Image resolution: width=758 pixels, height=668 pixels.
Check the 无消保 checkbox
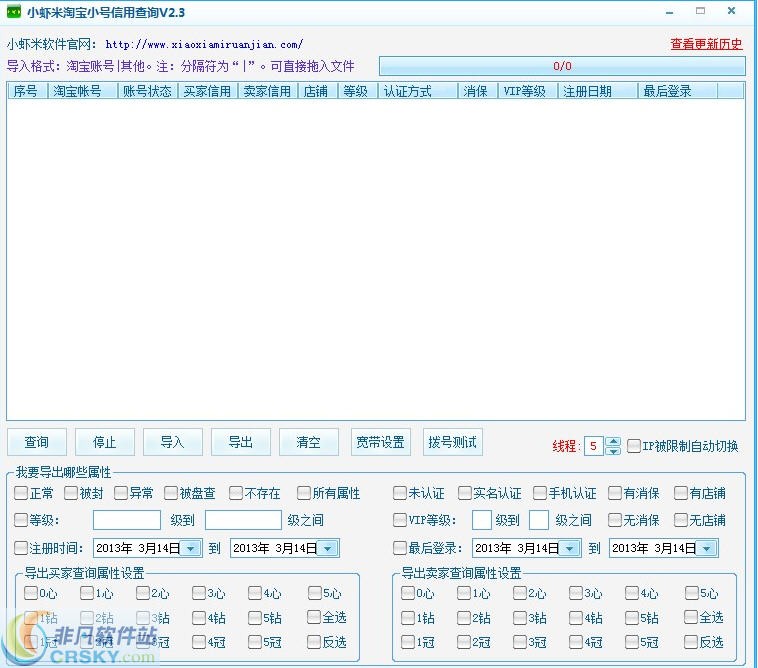[x=615, y=520]
